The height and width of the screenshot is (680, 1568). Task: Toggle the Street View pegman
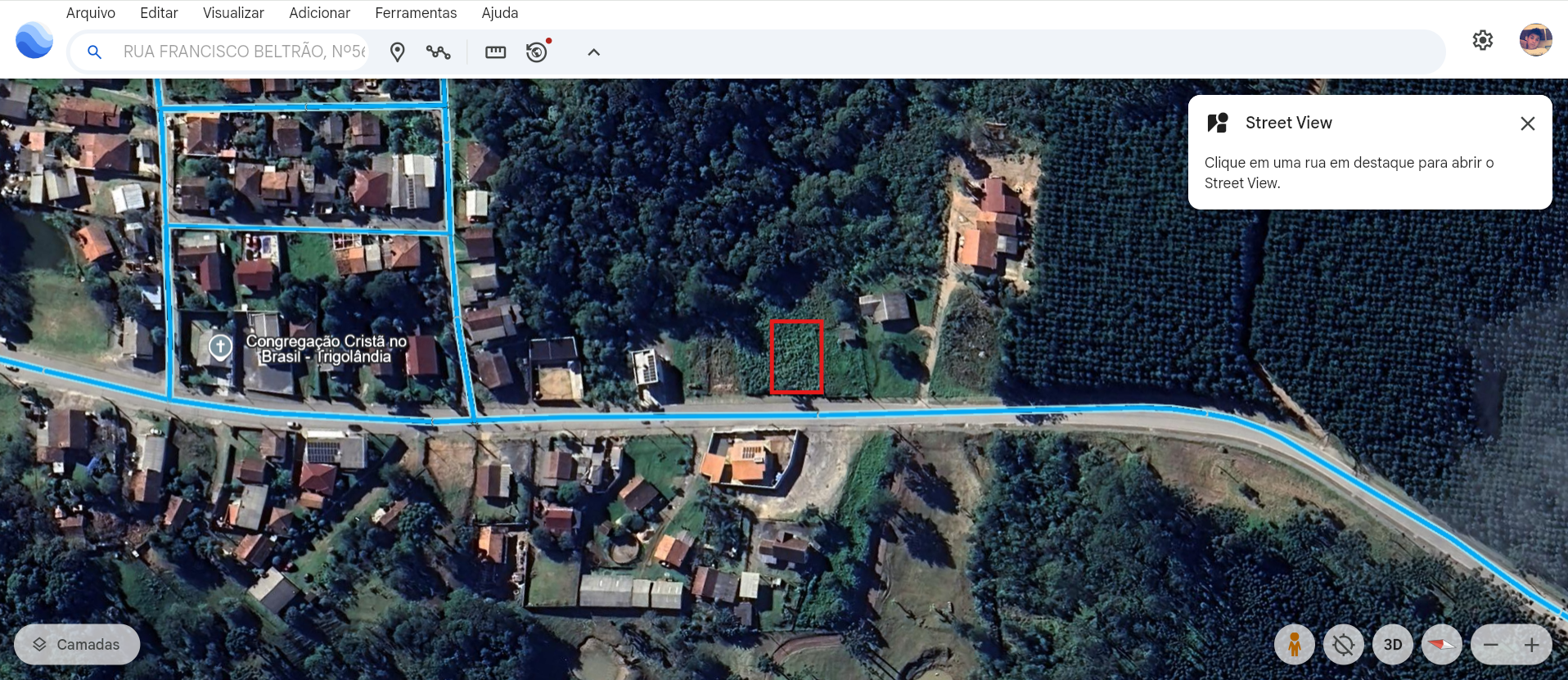pyautogui.click(x=1294, y=645)
